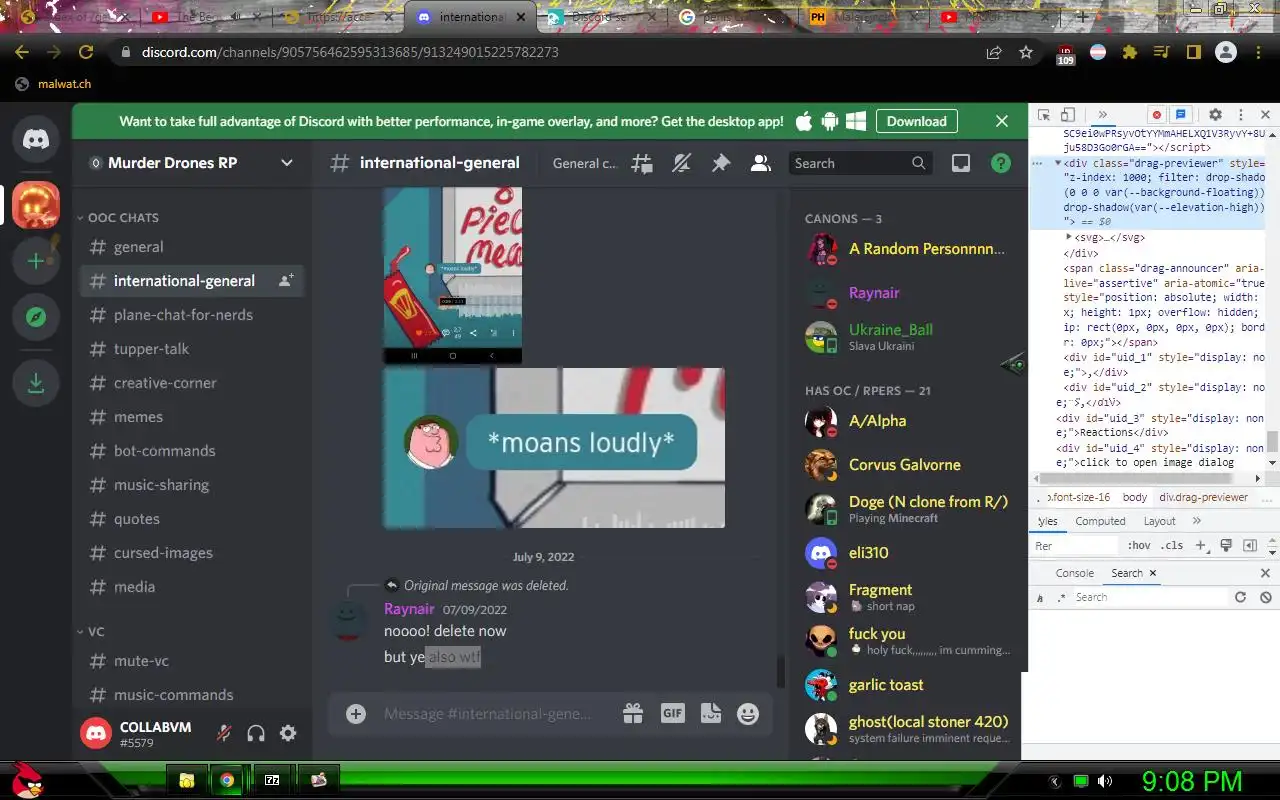
Task: Toggle the :hov element state button
Action: click(x=1138, y=546)
